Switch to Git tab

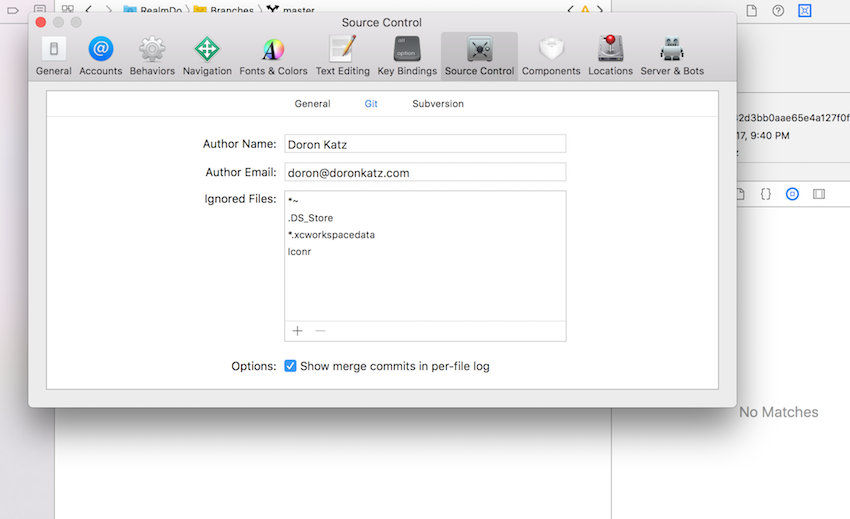(371, 104)
